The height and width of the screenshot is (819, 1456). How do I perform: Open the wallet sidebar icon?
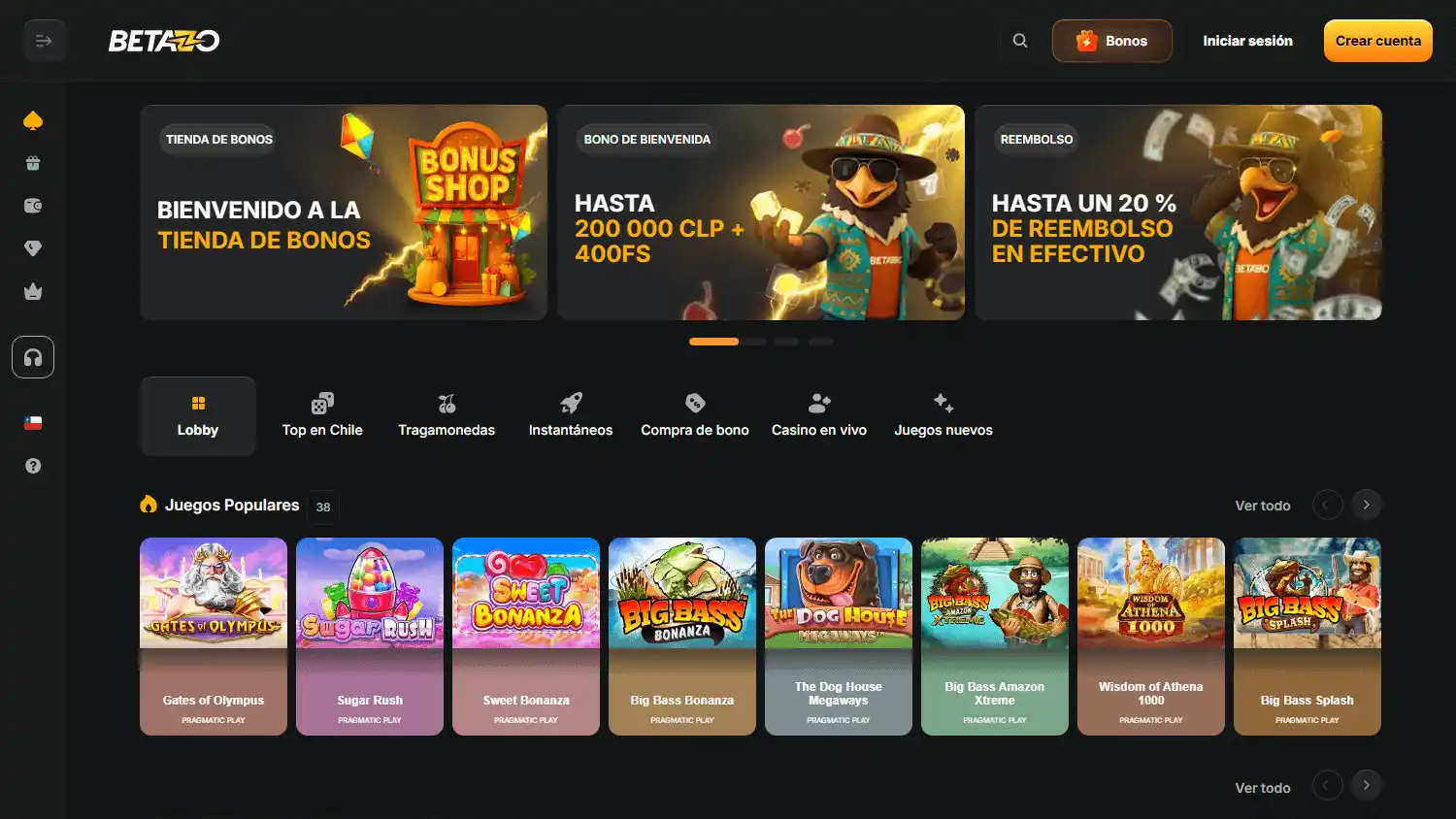point(33,206)
